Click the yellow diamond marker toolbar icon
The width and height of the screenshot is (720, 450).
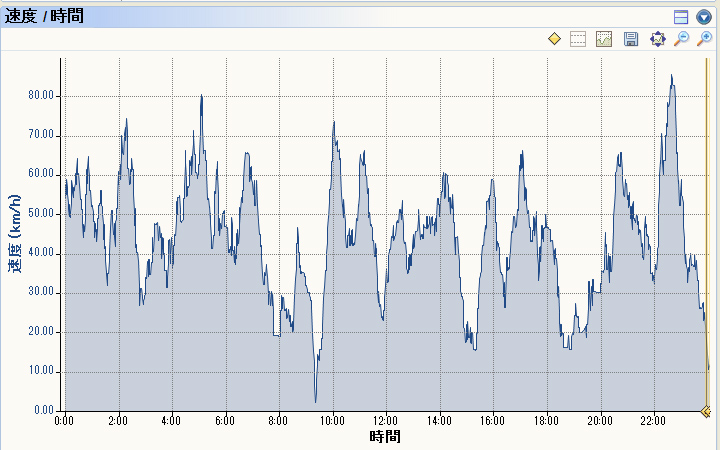pos(555,39)
